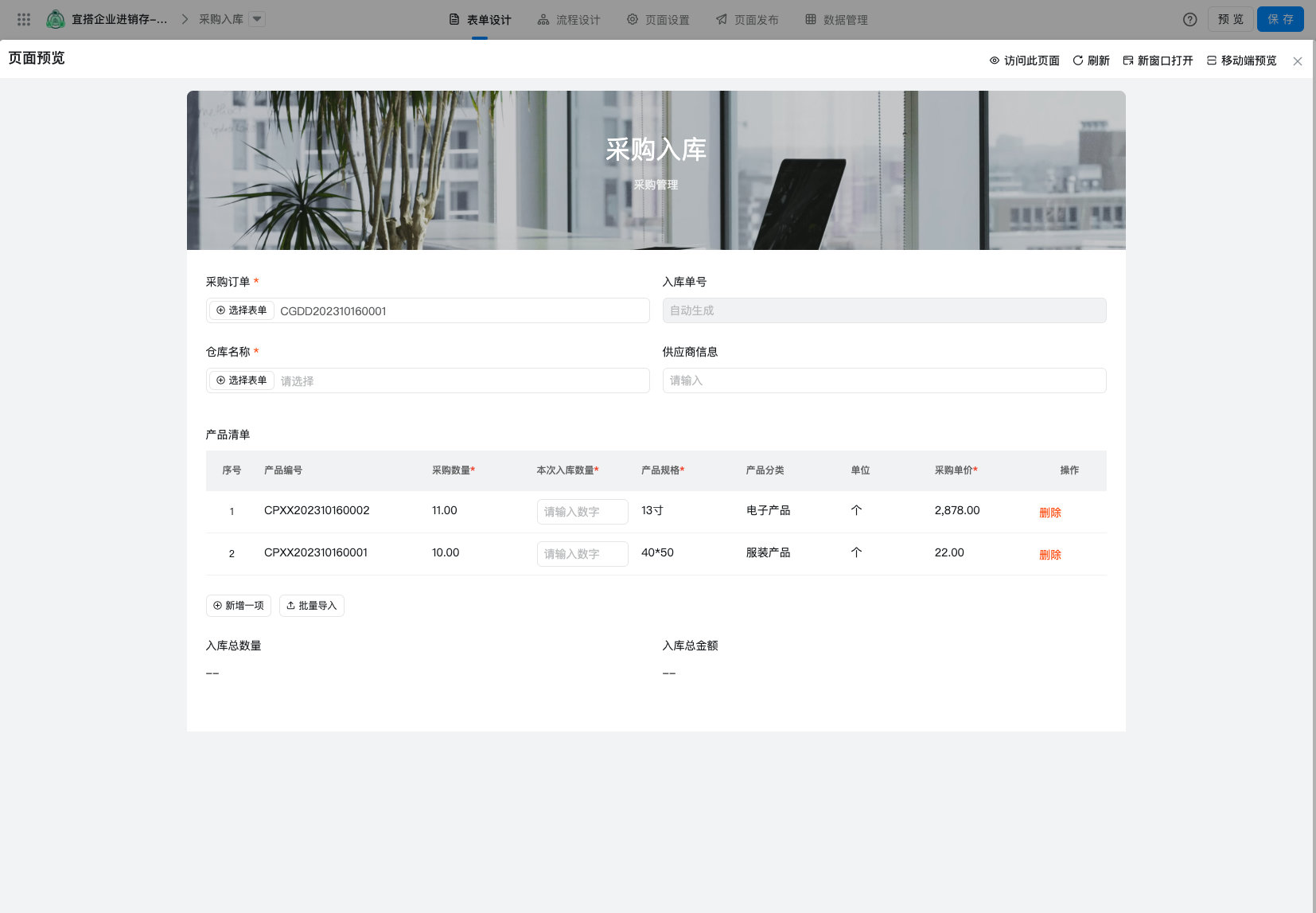
Task: Click product code CPXX202310160002
Action: pyautogui.click(x=317, y=510)
